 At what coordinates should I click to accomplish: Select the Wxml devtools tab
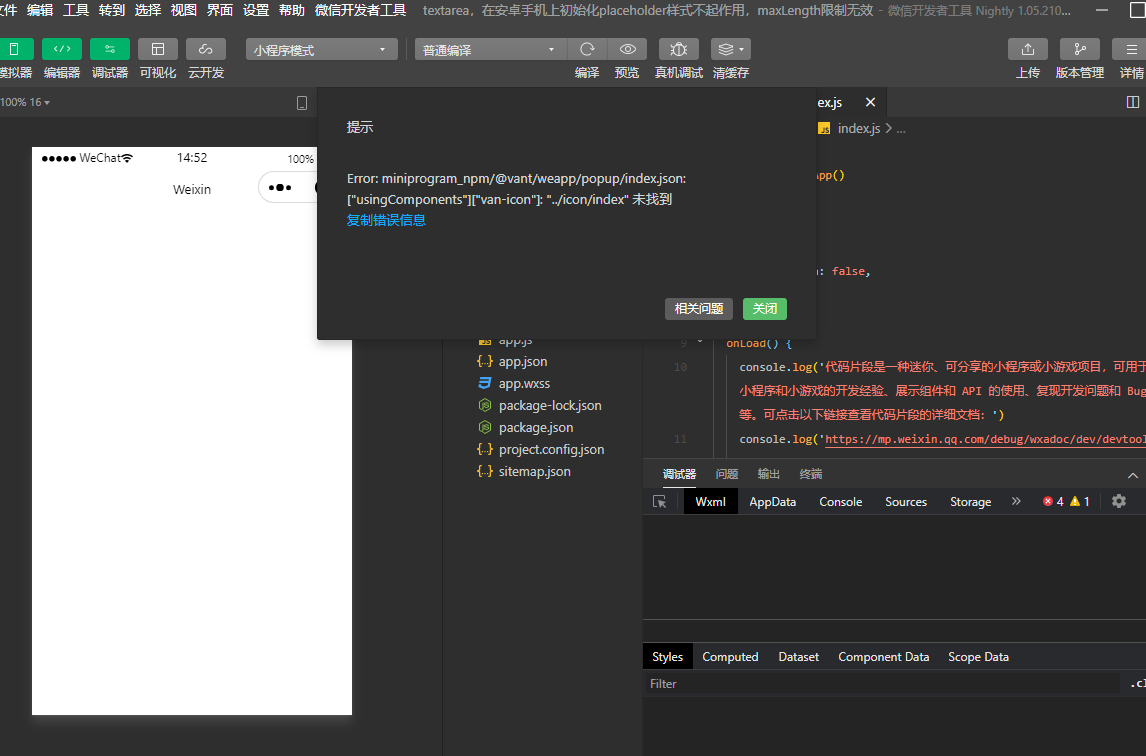tap(710, 502)
